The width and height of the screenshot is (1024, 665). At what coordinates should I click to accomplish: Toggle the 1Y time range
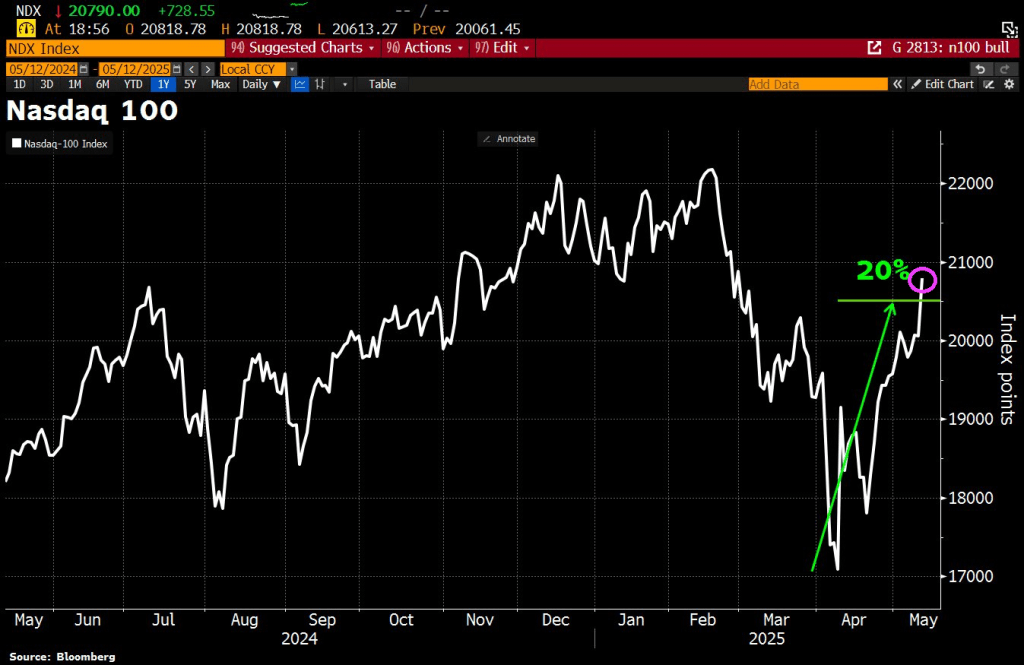click(161, 85)
